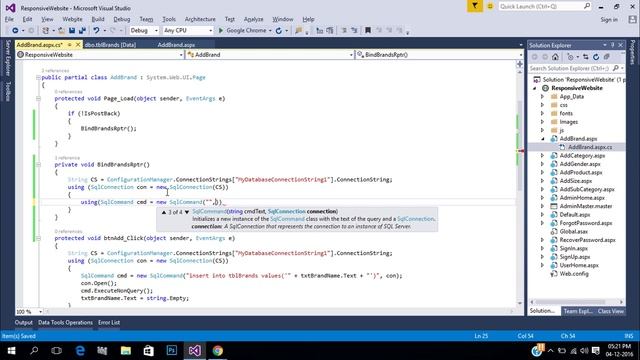Open the 100 % zoom dropdown

pos(40,312)
